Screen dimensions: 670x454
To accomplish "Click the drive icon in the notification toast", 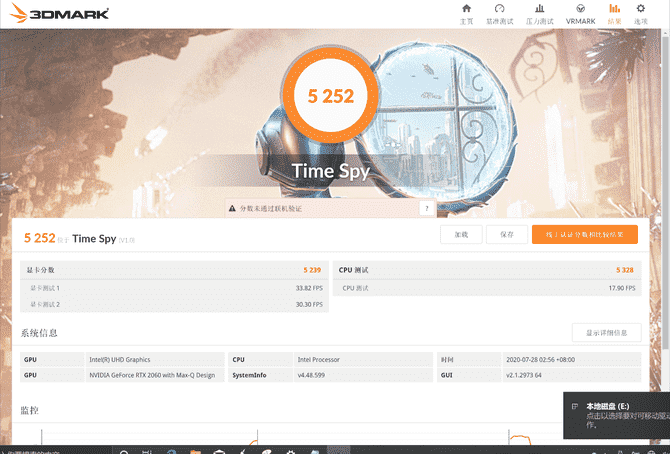I will point(575,406).
